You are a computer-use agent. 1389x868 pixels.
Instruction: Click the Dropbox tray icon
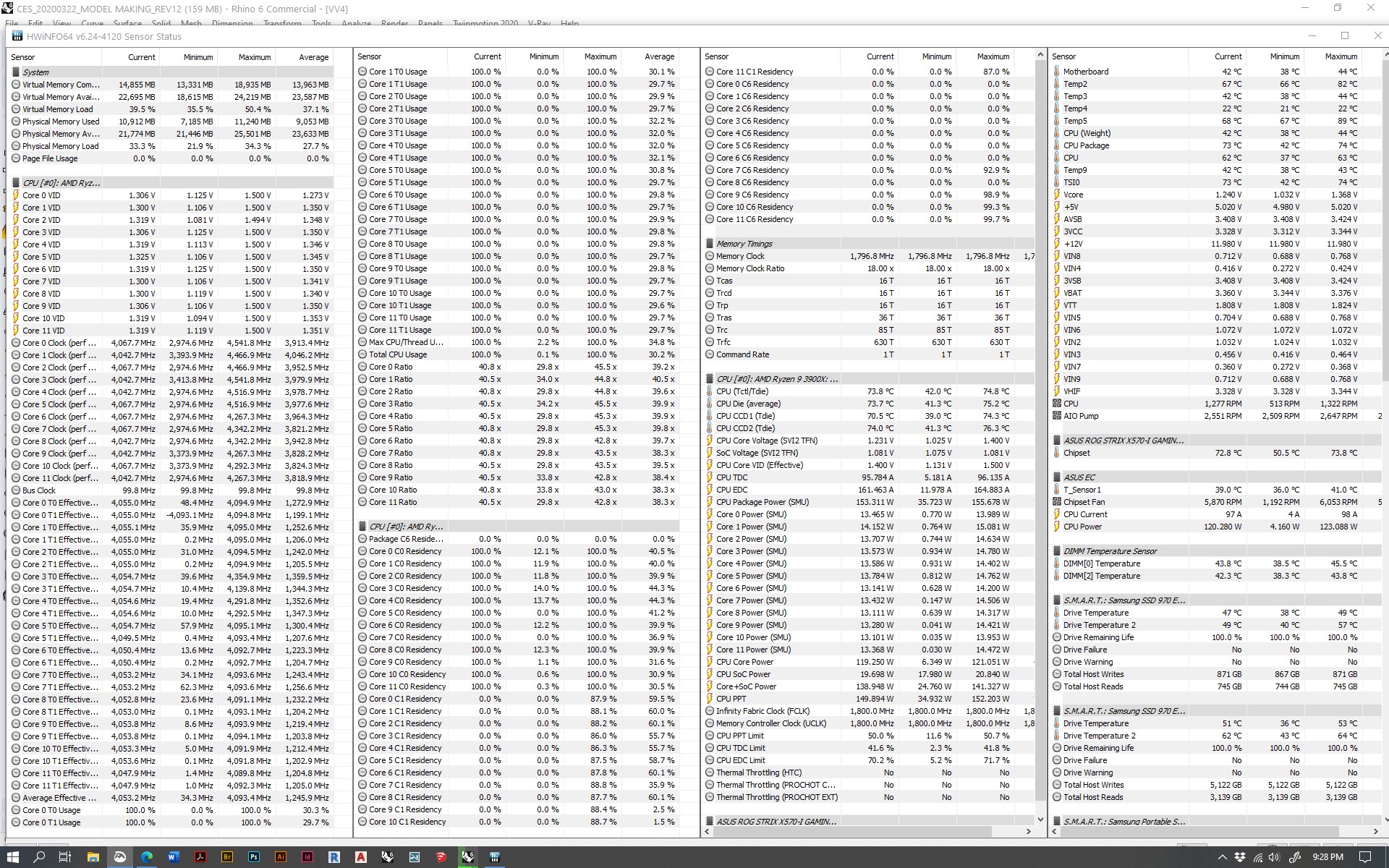pyautogui.click(x=1240, y=857)
